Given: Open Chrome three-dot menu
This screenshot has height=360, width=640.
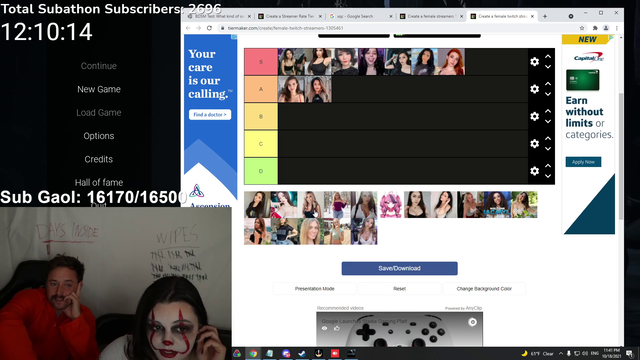Looking at the screenshot, I should pyautogui.click(x=617, y=28).
